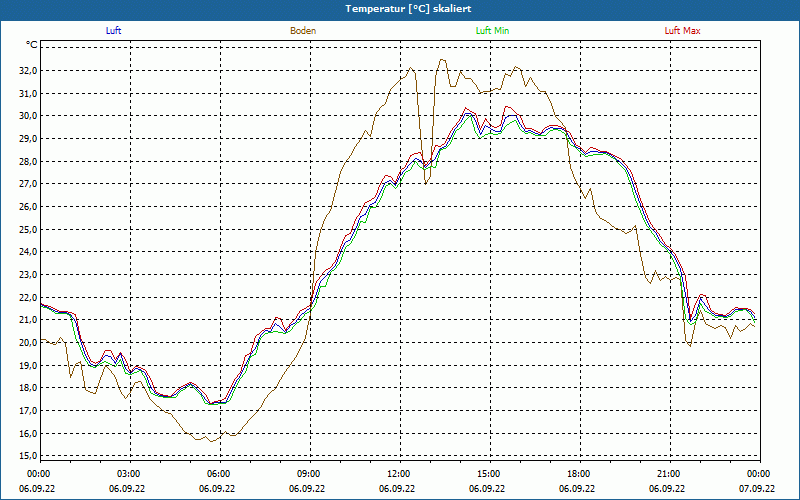Click the '15,0' y-axis value

click(x=29, y=456)
